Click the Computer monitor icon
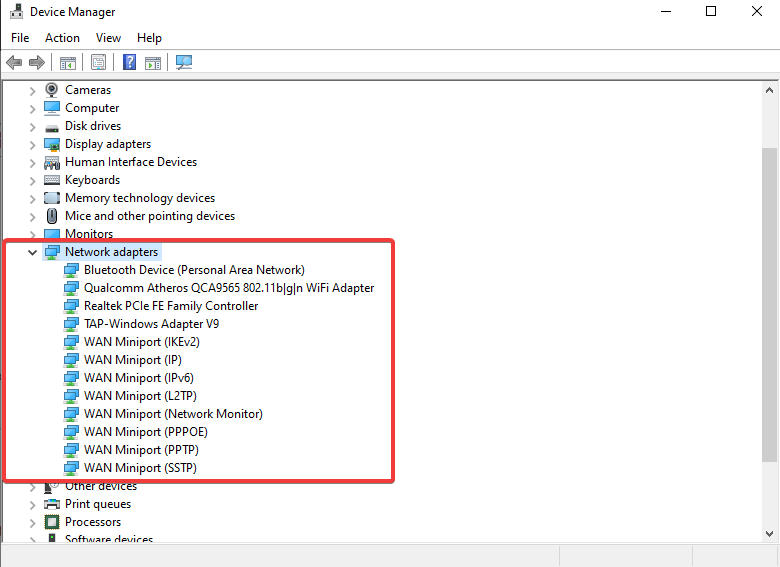The width and height of the screenshot is (780, 567). point(52,108)
